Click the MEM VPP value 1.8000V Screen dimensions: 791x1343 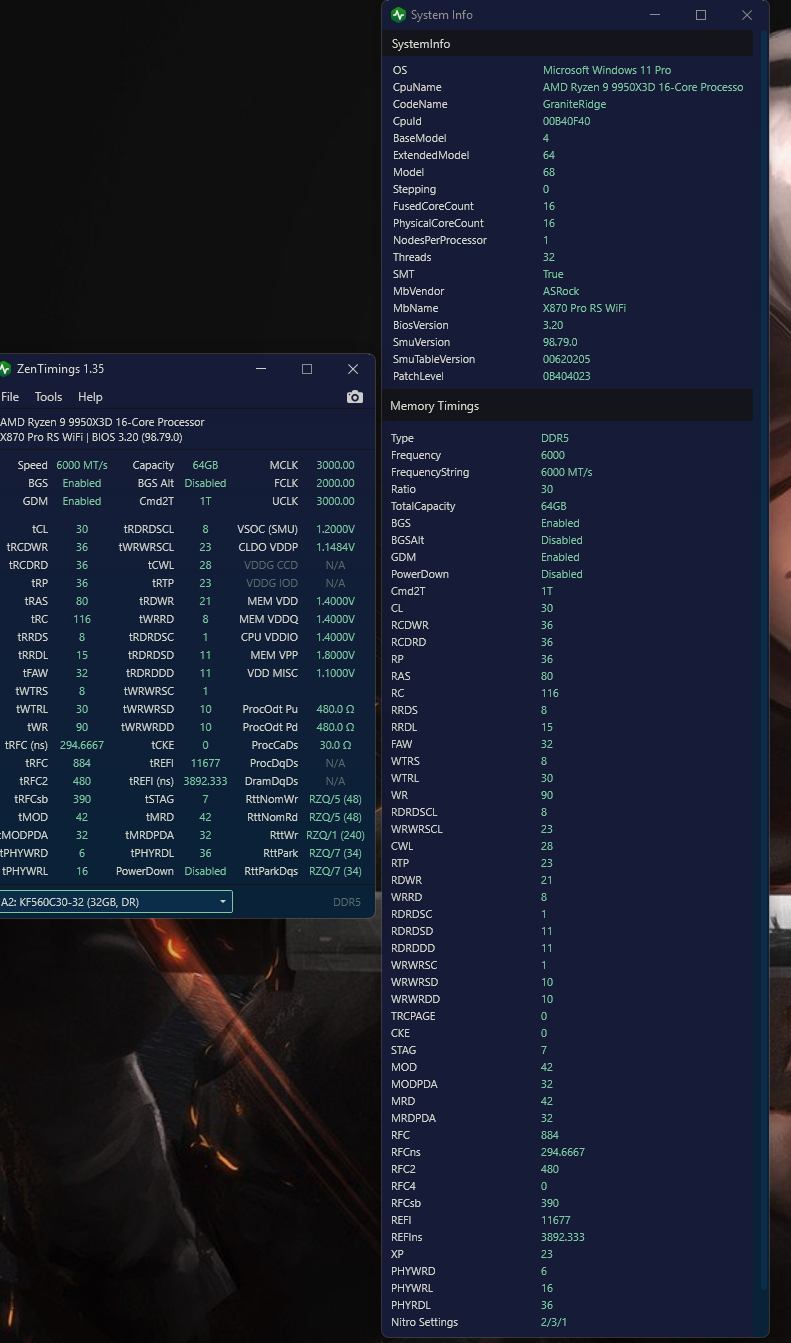tap(335, 655)
